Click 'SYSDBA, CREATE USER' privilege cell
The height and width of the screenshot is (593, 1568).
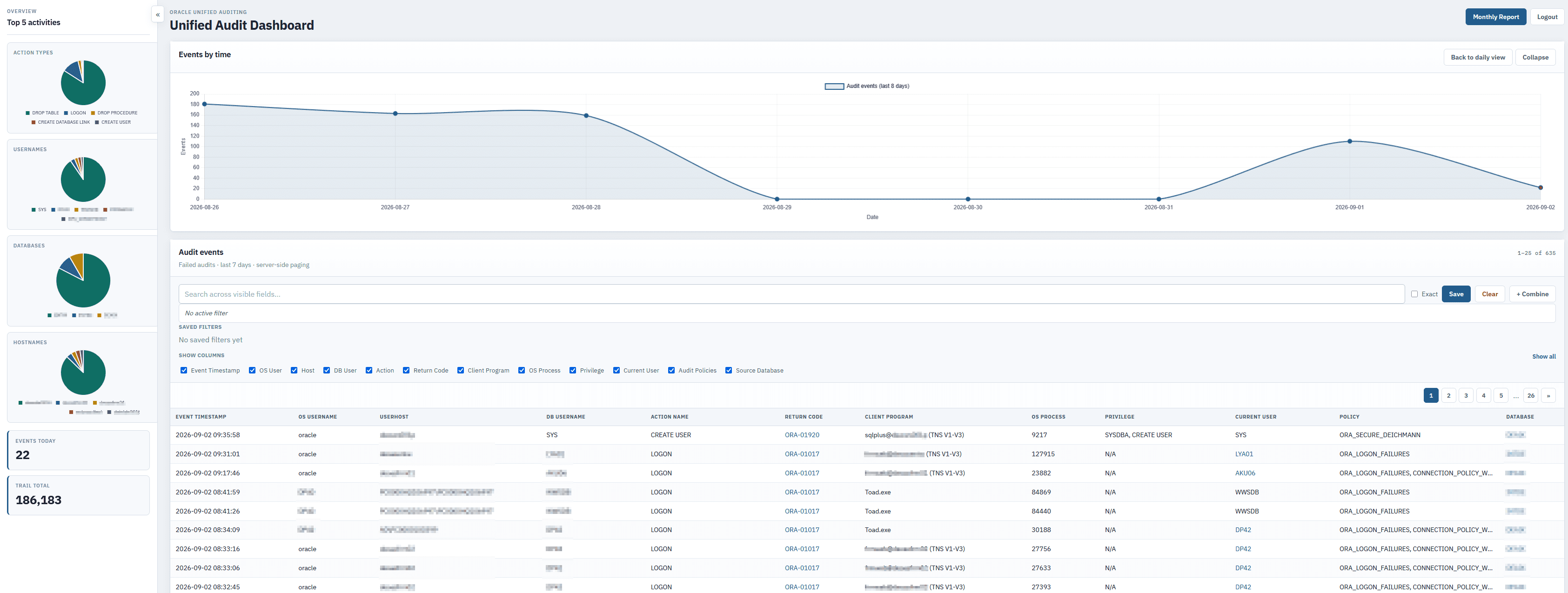point(1138,435)
